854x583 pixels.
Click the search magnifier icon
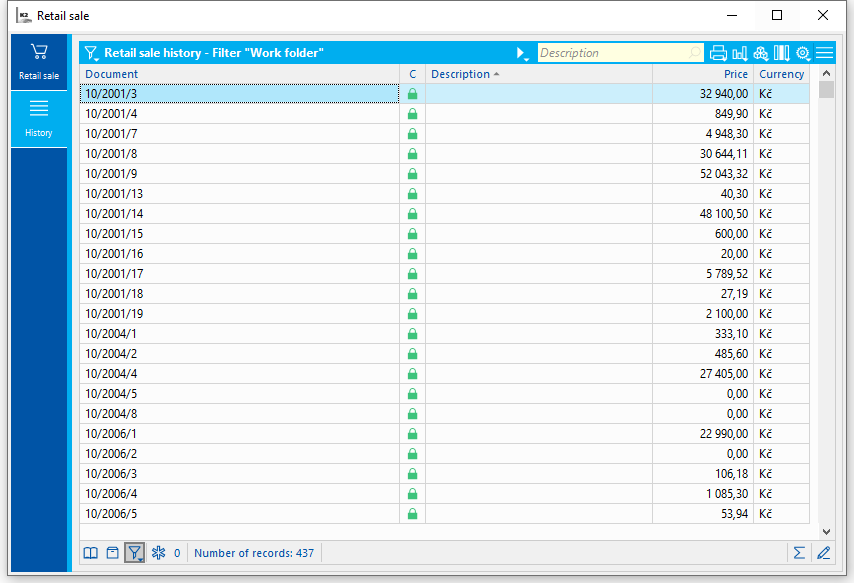[x=695, y=53]
